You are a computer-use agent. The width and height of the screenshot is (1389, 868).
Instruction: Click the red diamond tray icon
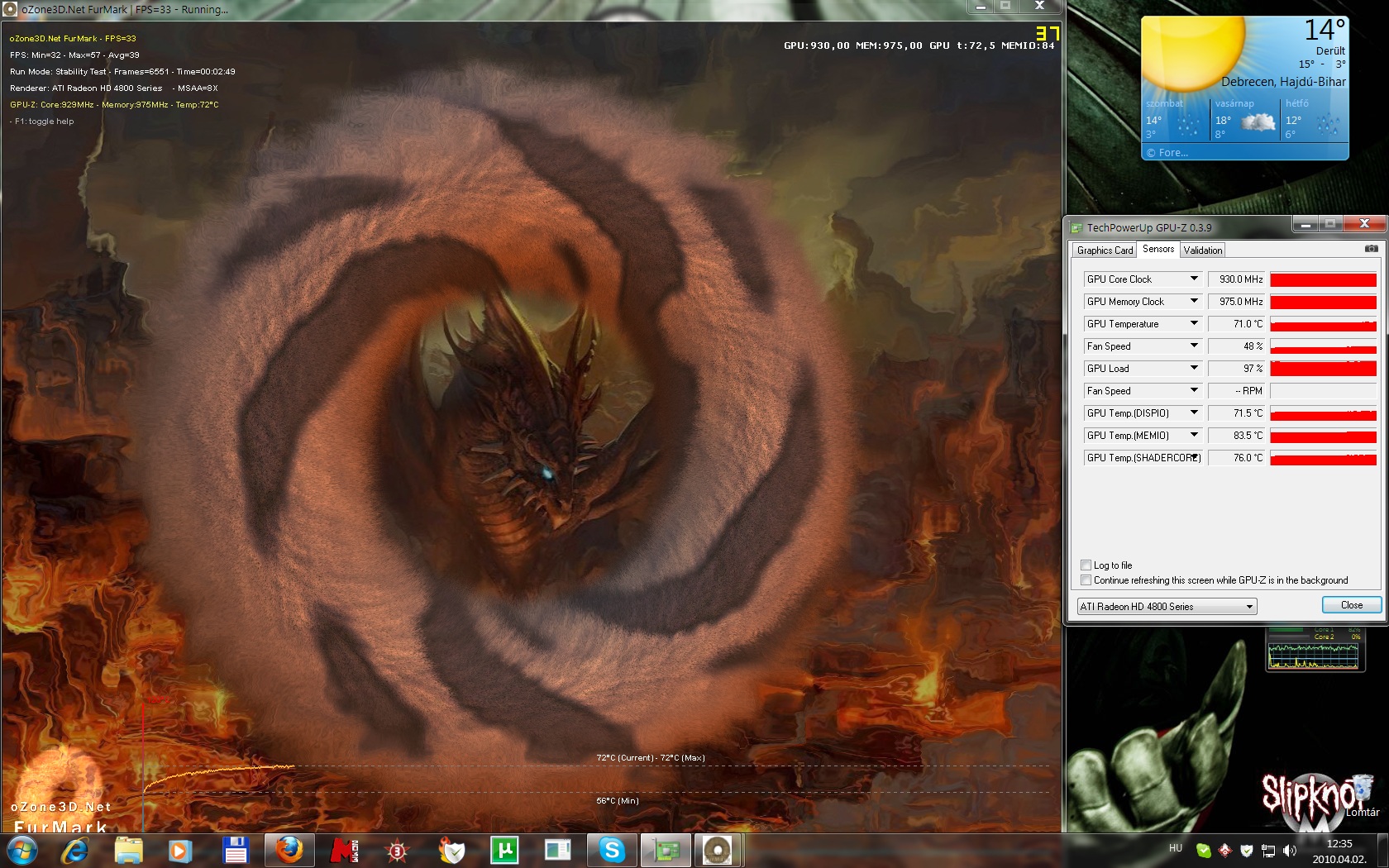point(1225,850)
